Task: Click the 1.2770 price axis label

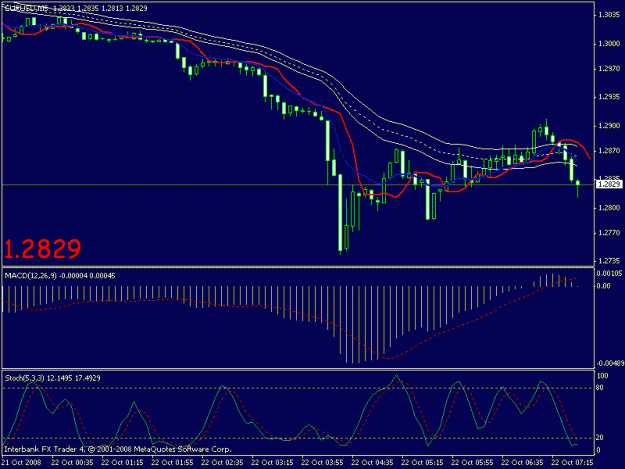Action: (x=609, y=233)
